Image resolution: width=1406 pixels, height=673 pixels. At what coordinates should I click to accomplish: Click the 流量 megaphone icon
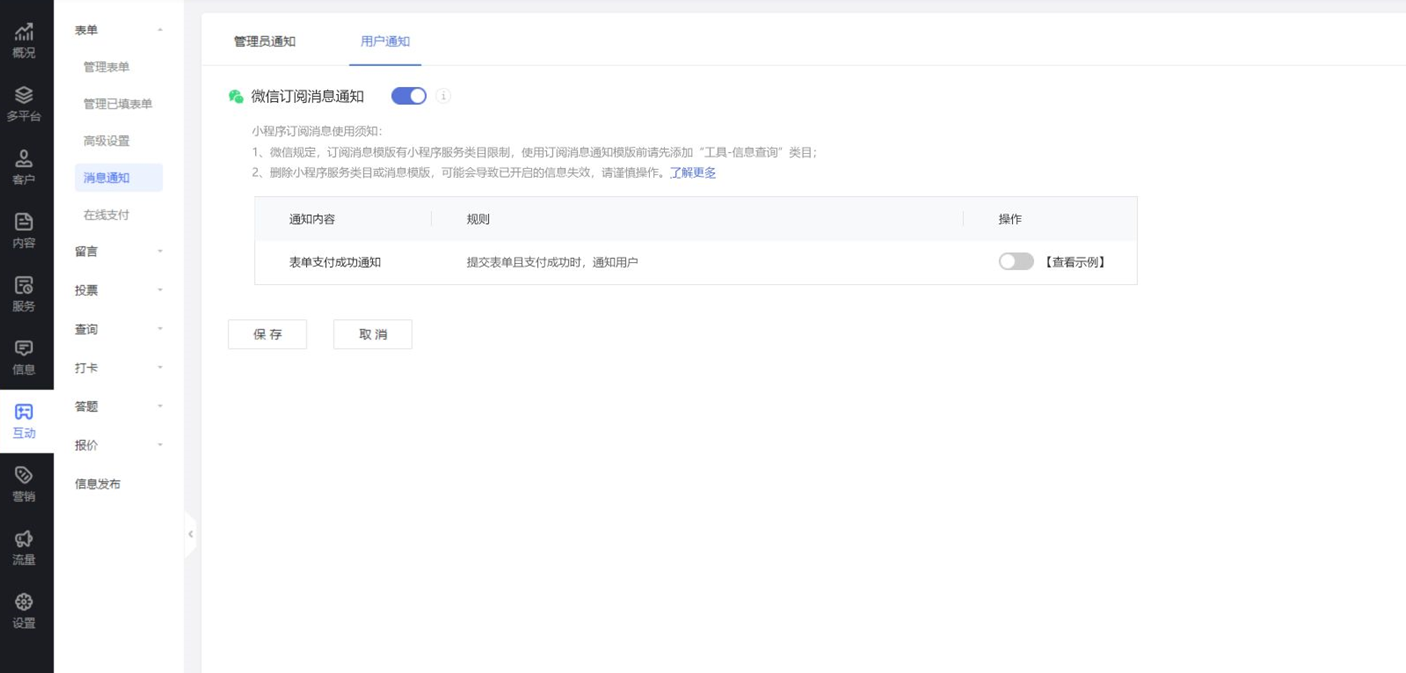[24, 540]
